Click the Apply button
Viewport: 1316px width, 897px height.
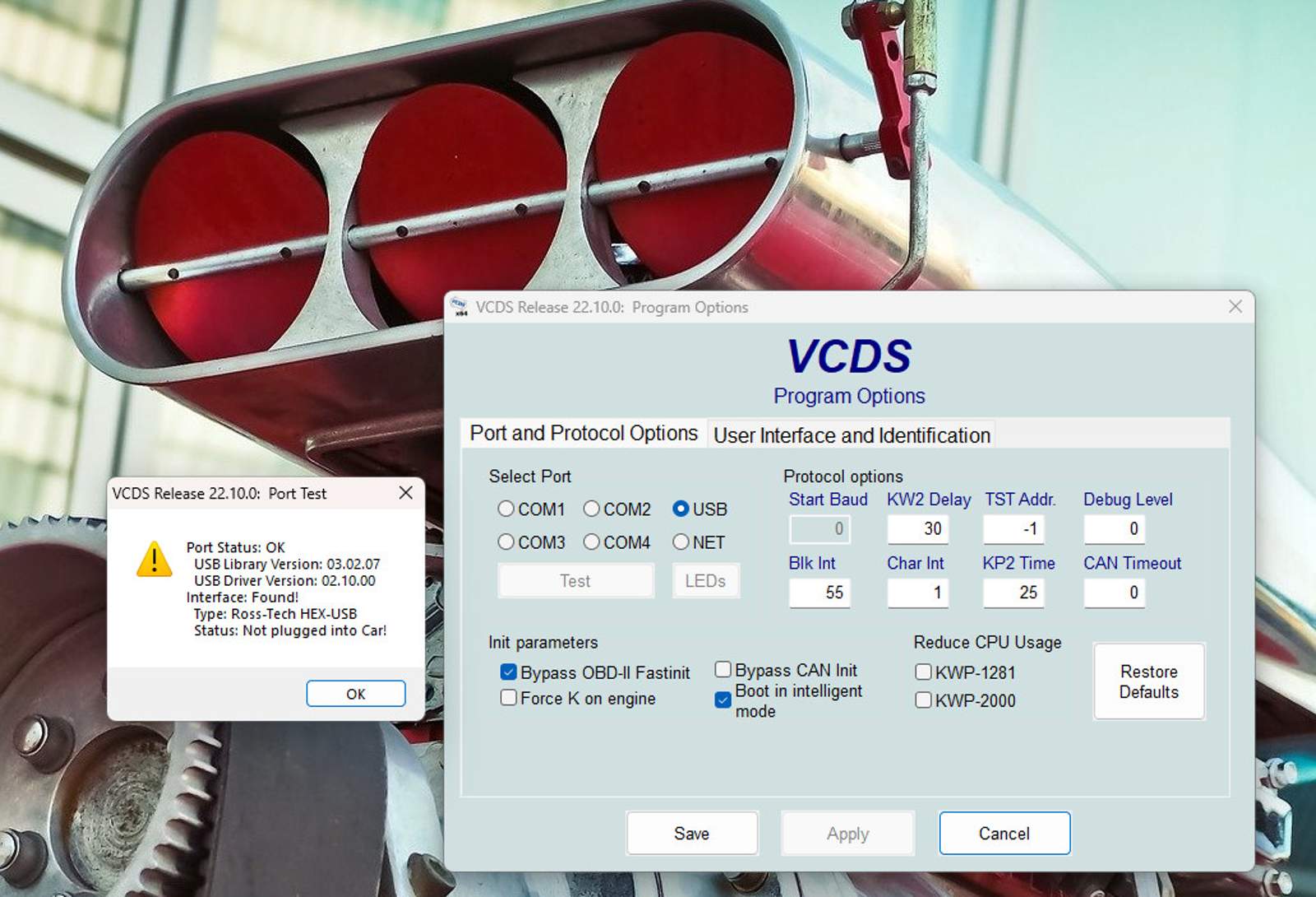pyautogui.click(x=848, y=833)
